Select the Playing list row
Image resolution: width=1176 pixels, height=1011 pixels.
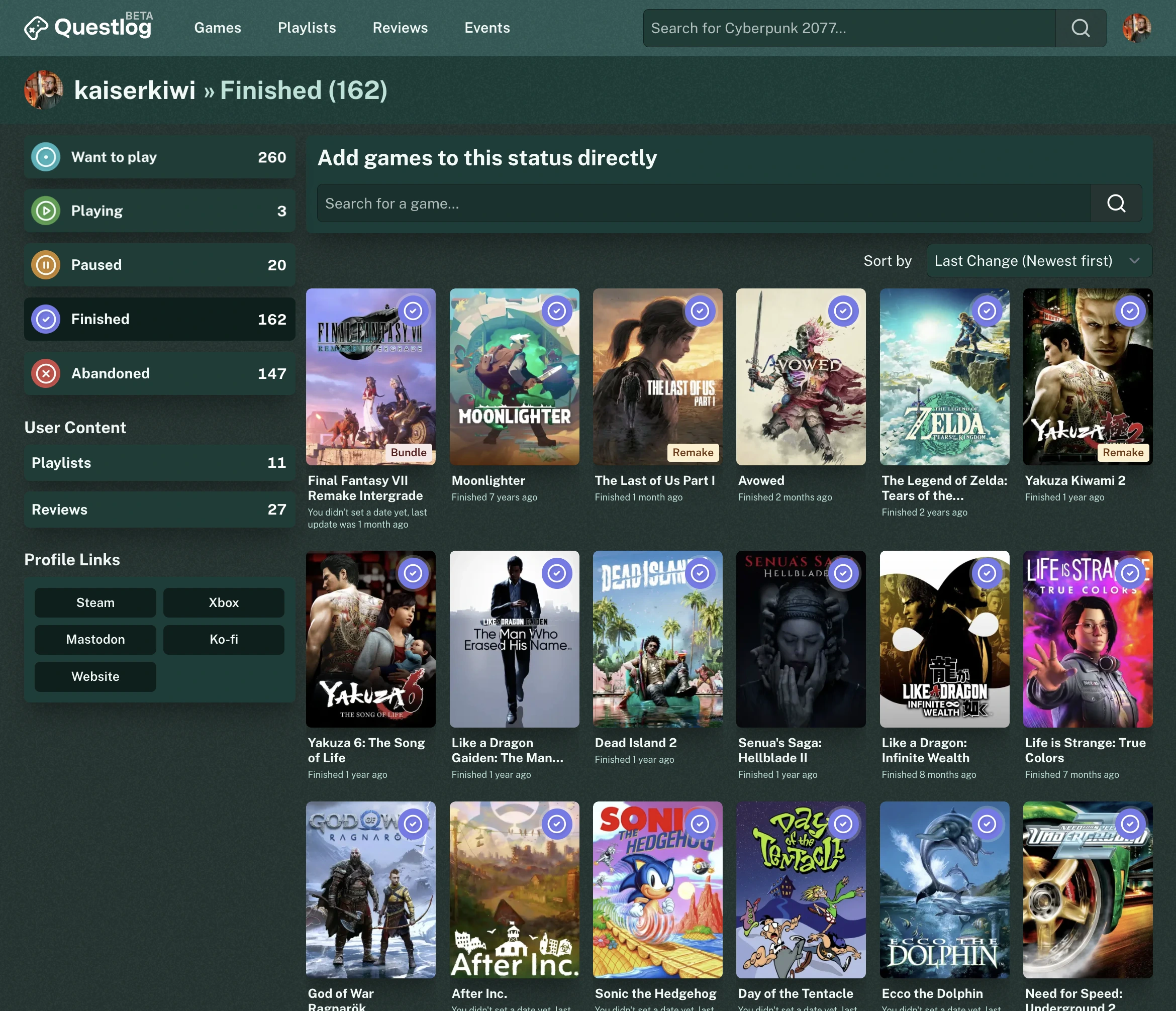pyautogui.click(x=159, y=211)
